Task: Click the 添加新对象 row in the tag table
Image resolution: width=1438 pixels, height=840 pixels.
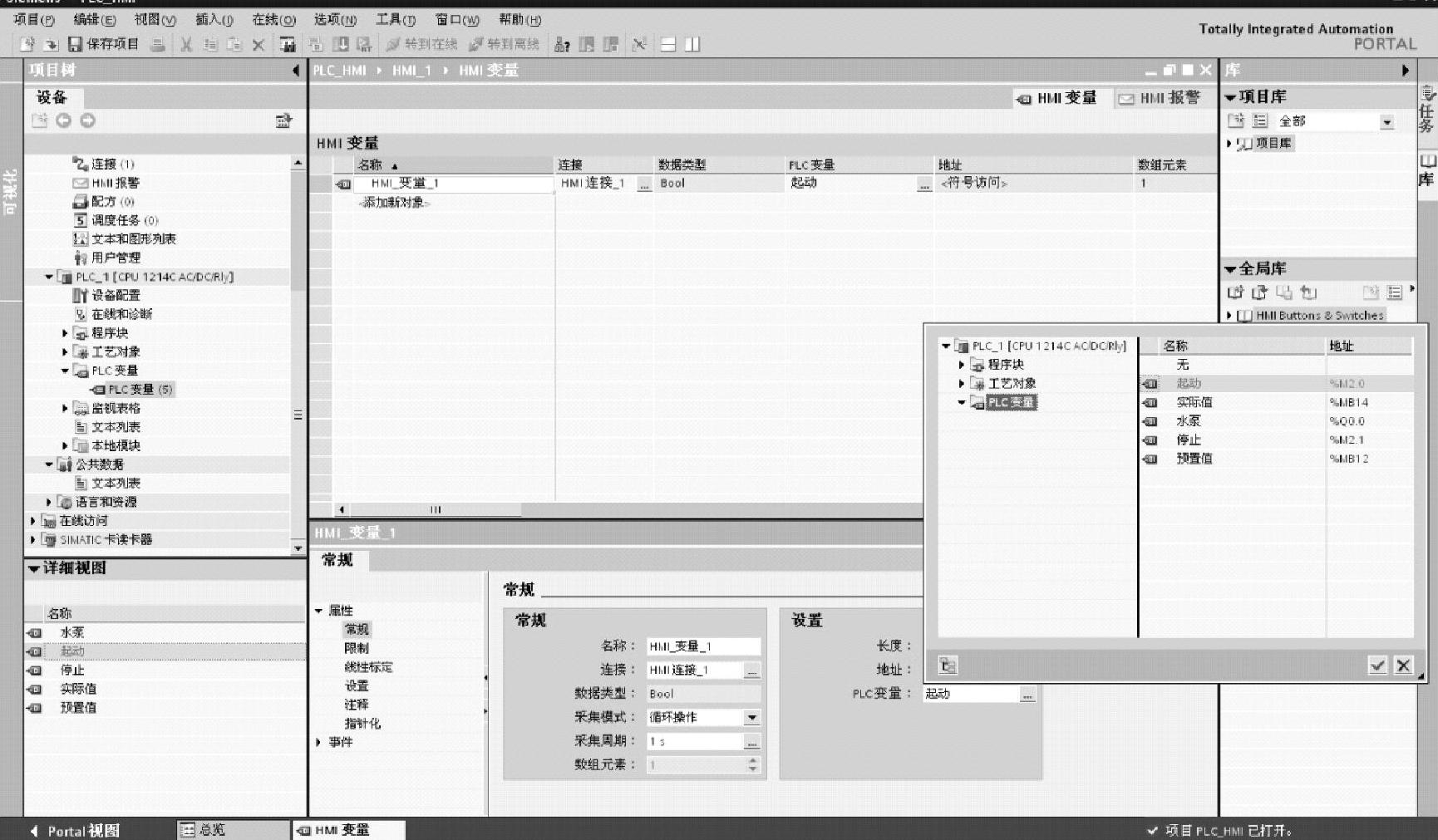Action: click(x=393, y=202)
